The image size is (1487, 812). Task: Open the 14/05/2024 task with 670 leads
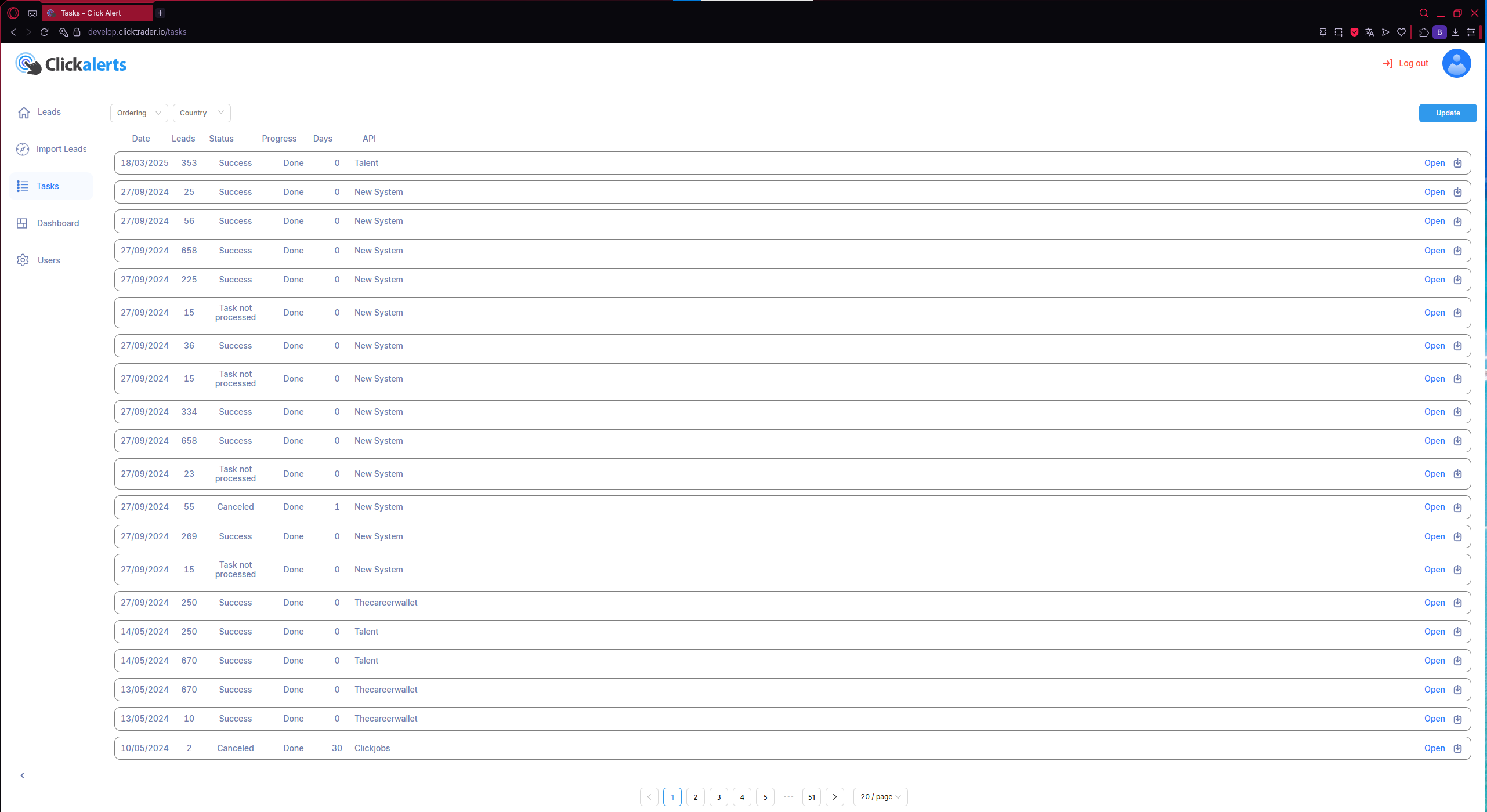tap(1434, 661)
